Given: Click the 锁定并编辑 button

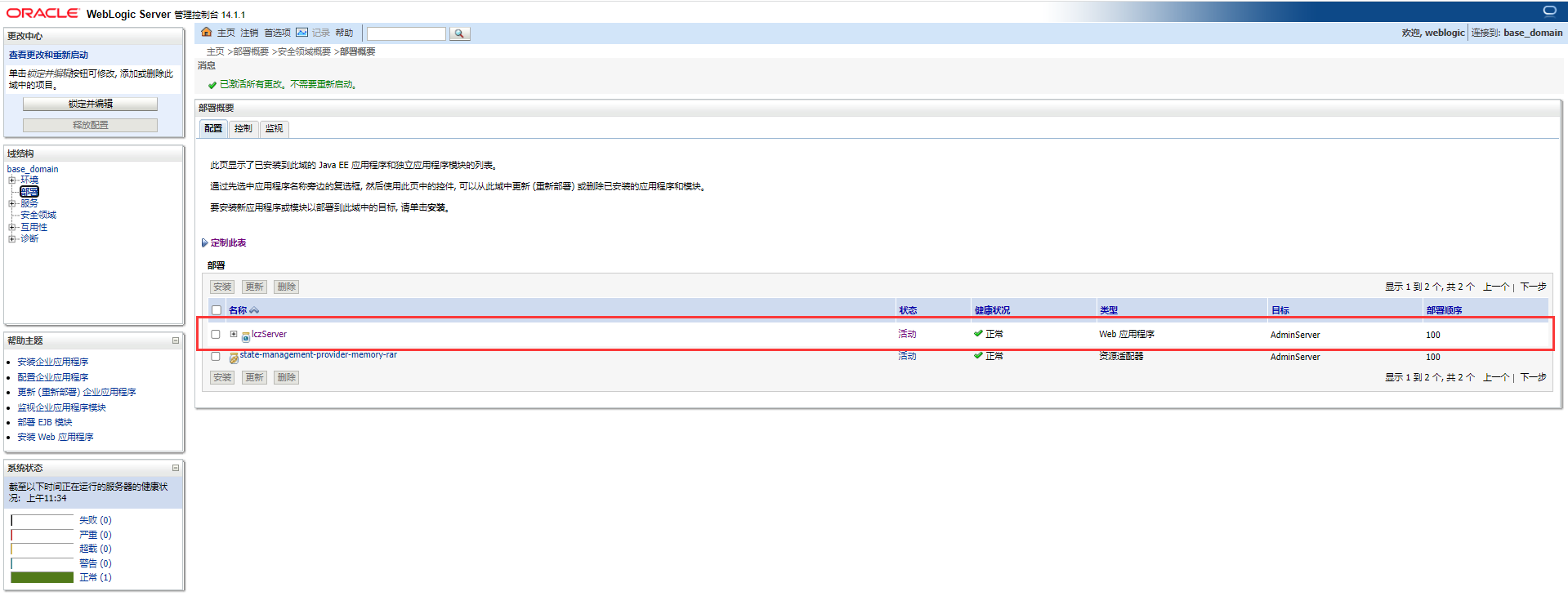Looking at the screenshot, I should point(90,104).
